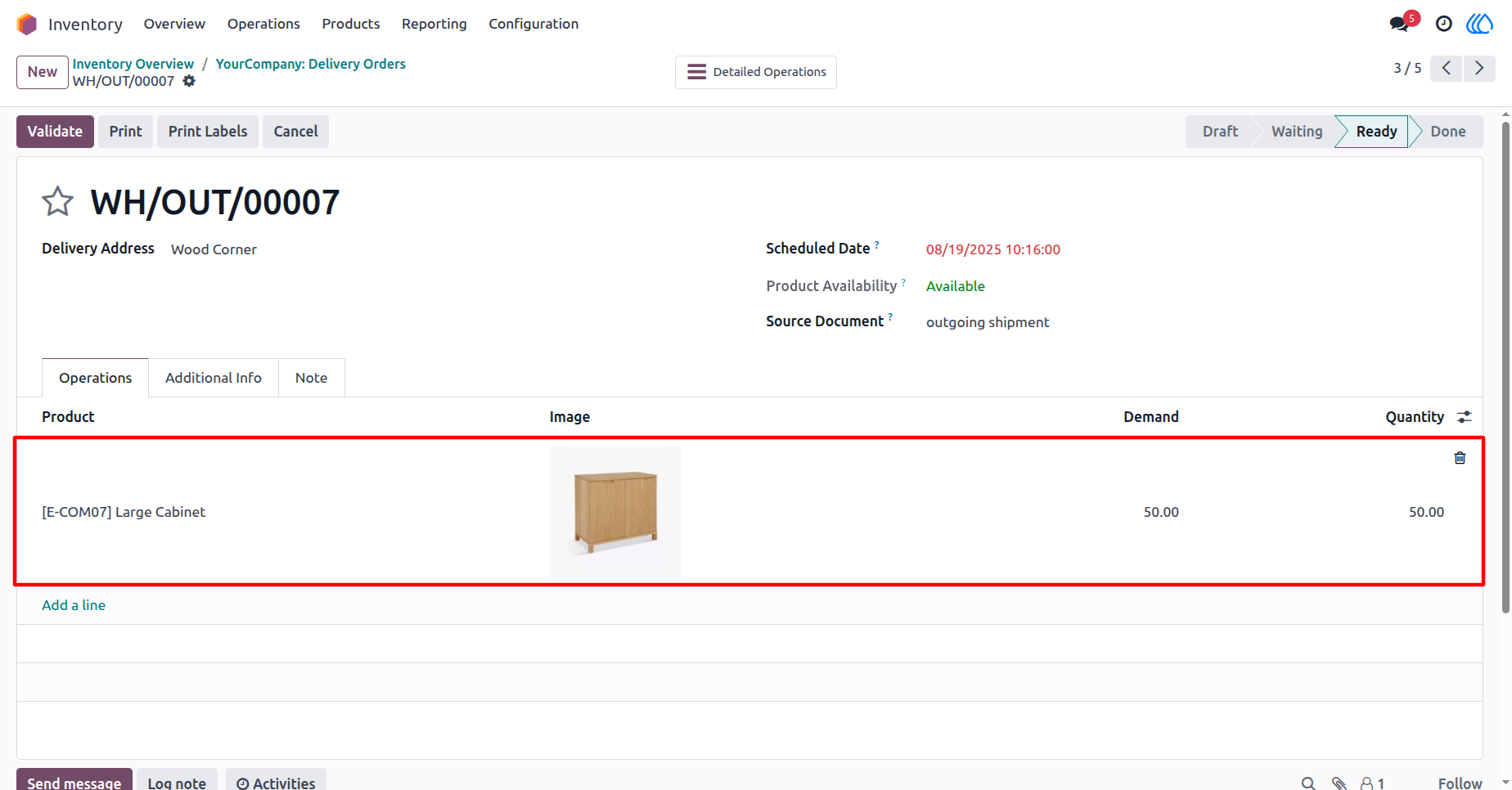Go to YourCompany: Delivery Orders breadcrumb

coord(311,64)
